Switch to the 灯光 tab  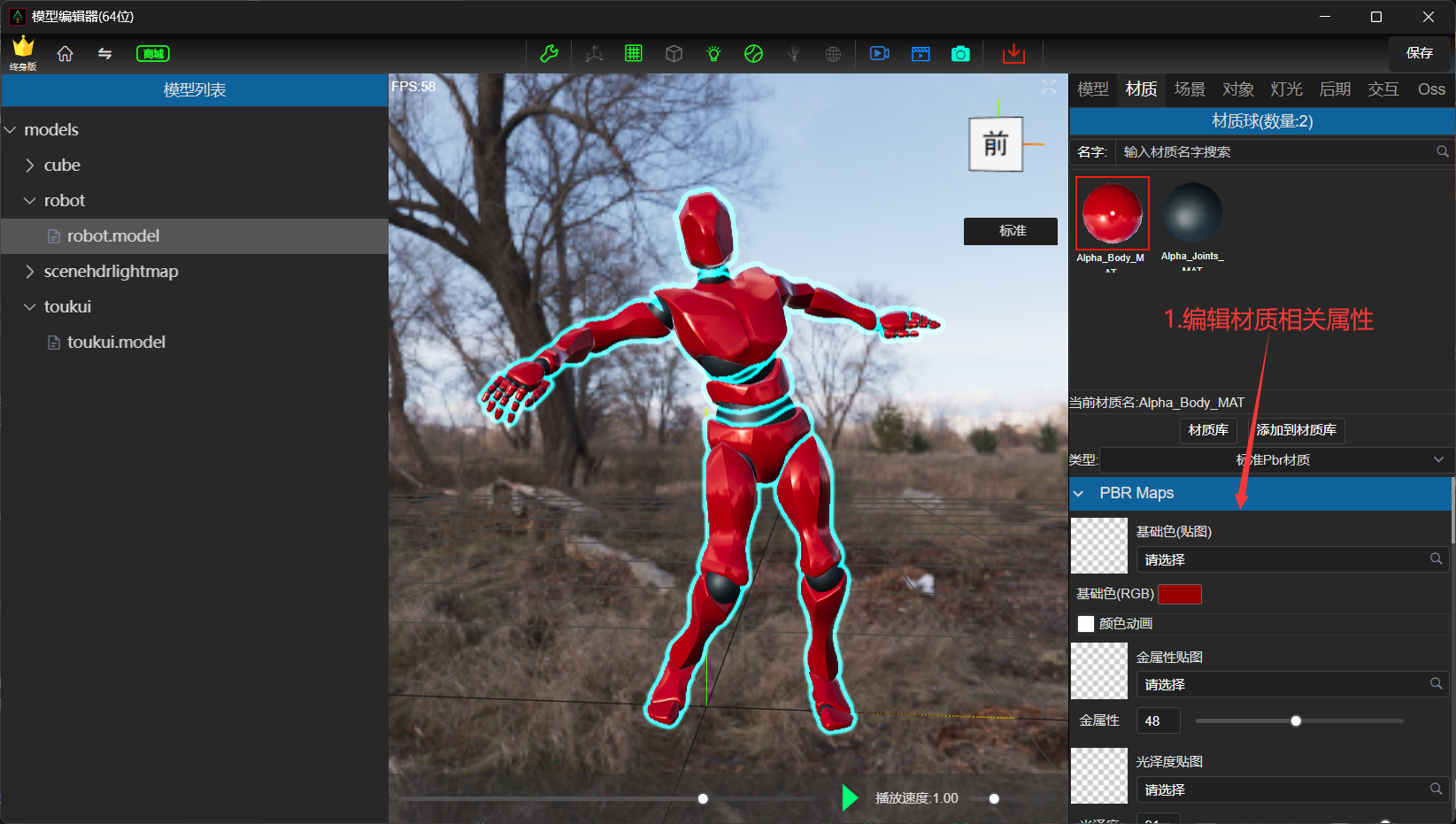[1286, 89]
